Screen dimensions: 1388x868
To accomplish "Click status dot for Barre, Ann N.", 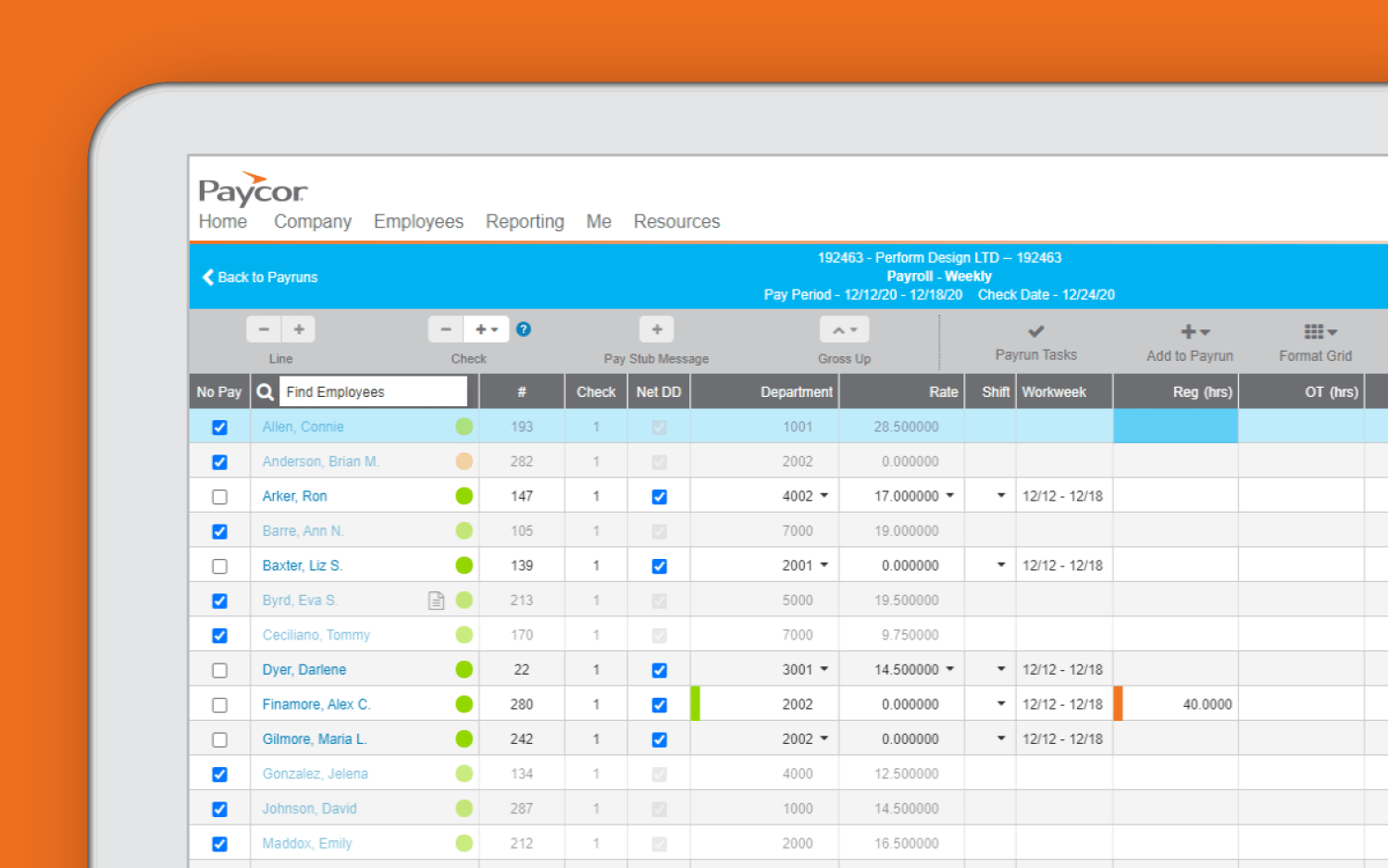I will 465,530.
